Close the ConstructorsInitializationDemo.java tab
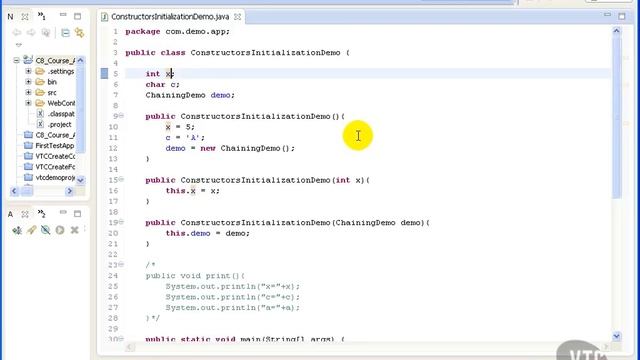Viewport: 640px width, 360px height. 237,17
